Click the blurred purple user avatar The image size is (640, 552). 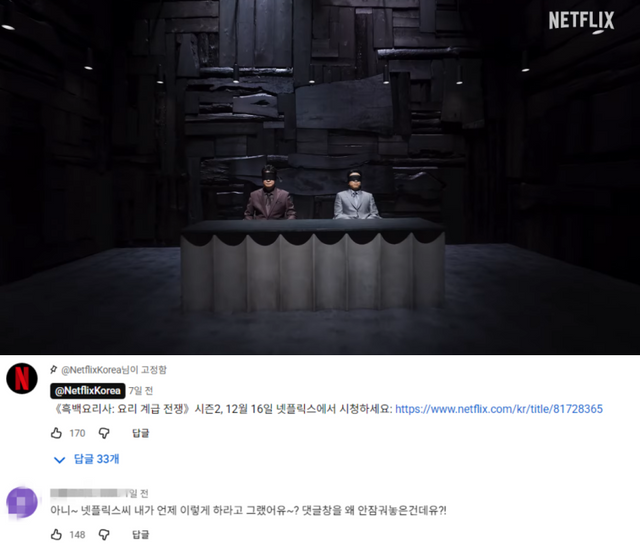22,502
